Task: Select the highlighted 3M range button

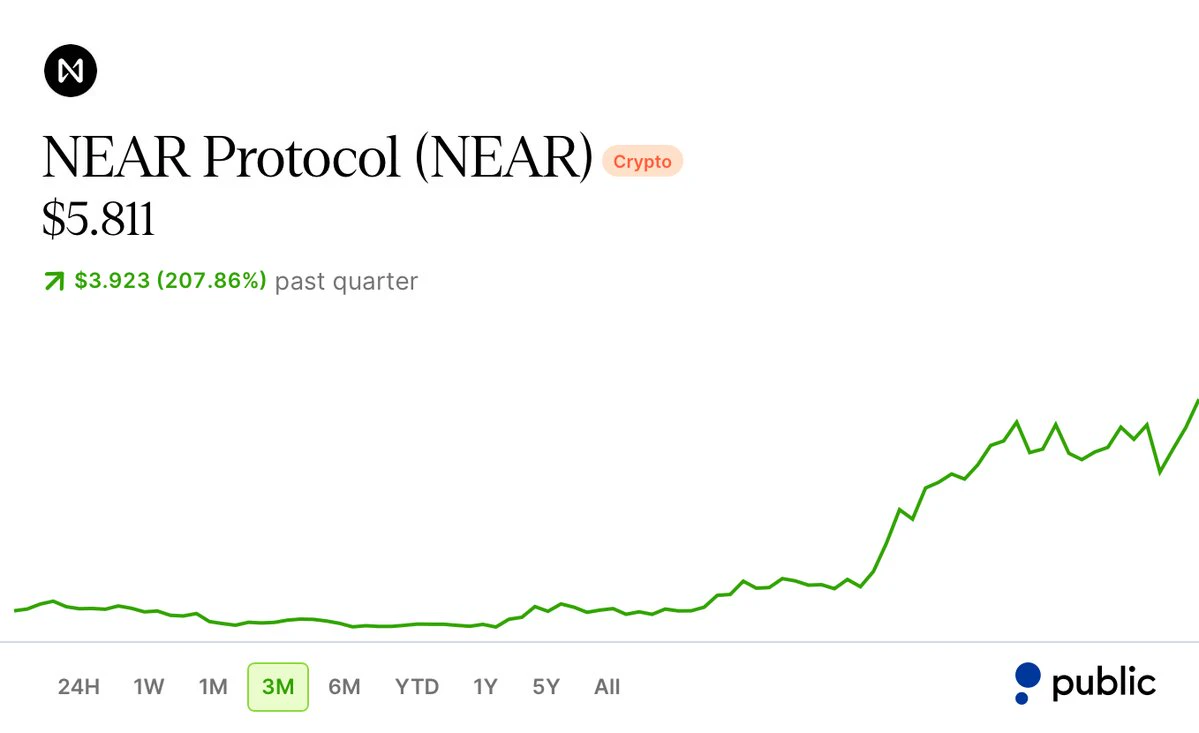Action: (278, 687)
